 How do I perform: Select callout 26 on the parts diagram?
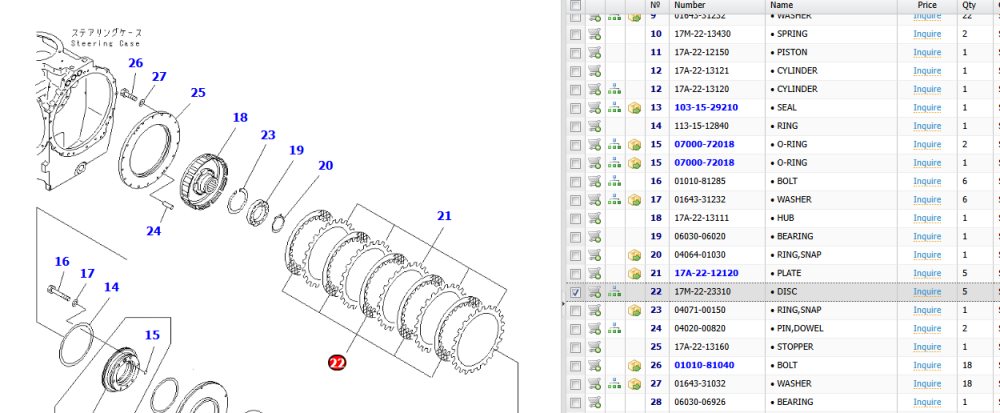point(135,63)
